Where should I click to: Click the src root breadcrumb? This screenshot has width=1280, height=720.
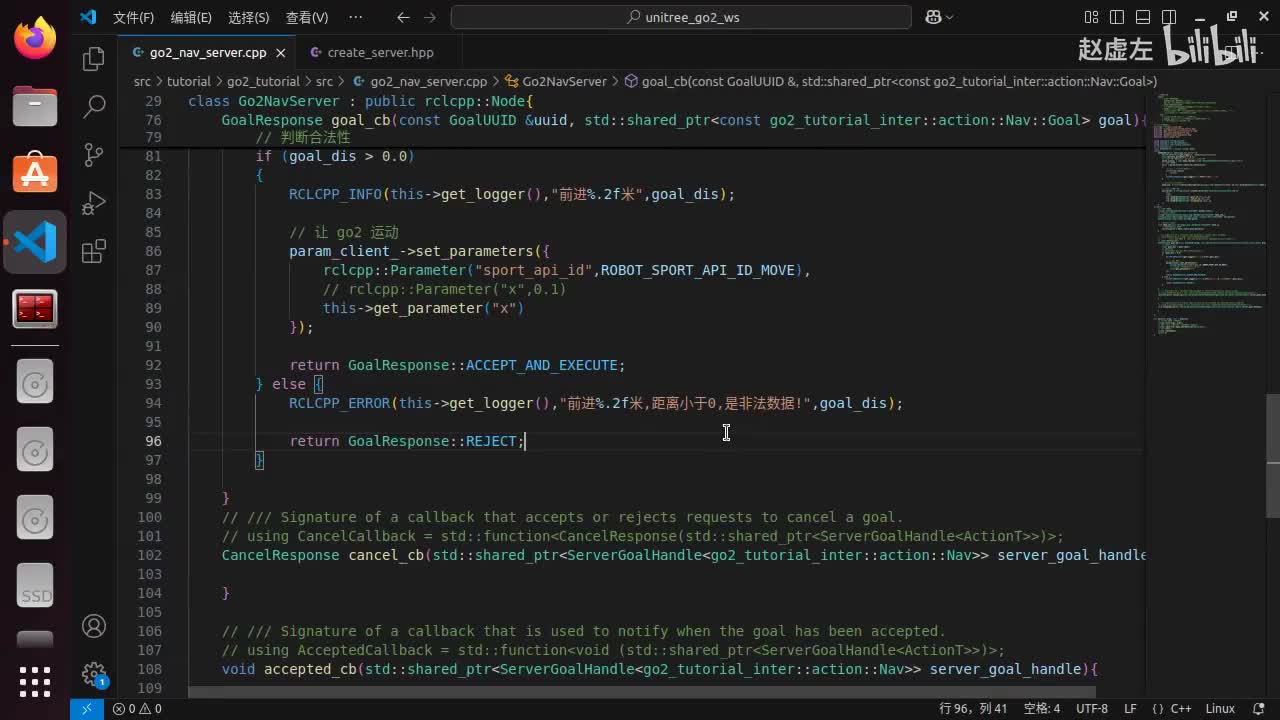coord(142,82)
